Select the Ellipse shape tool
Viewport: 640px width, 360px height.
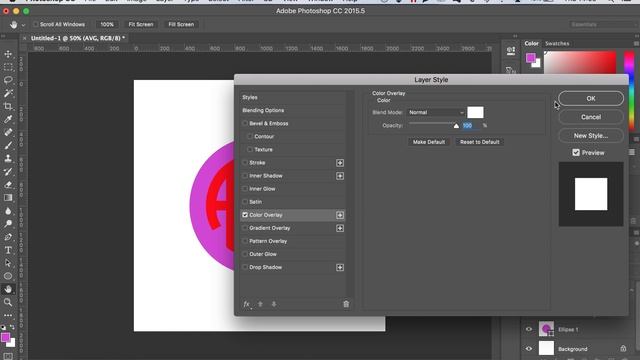[8, 276]
